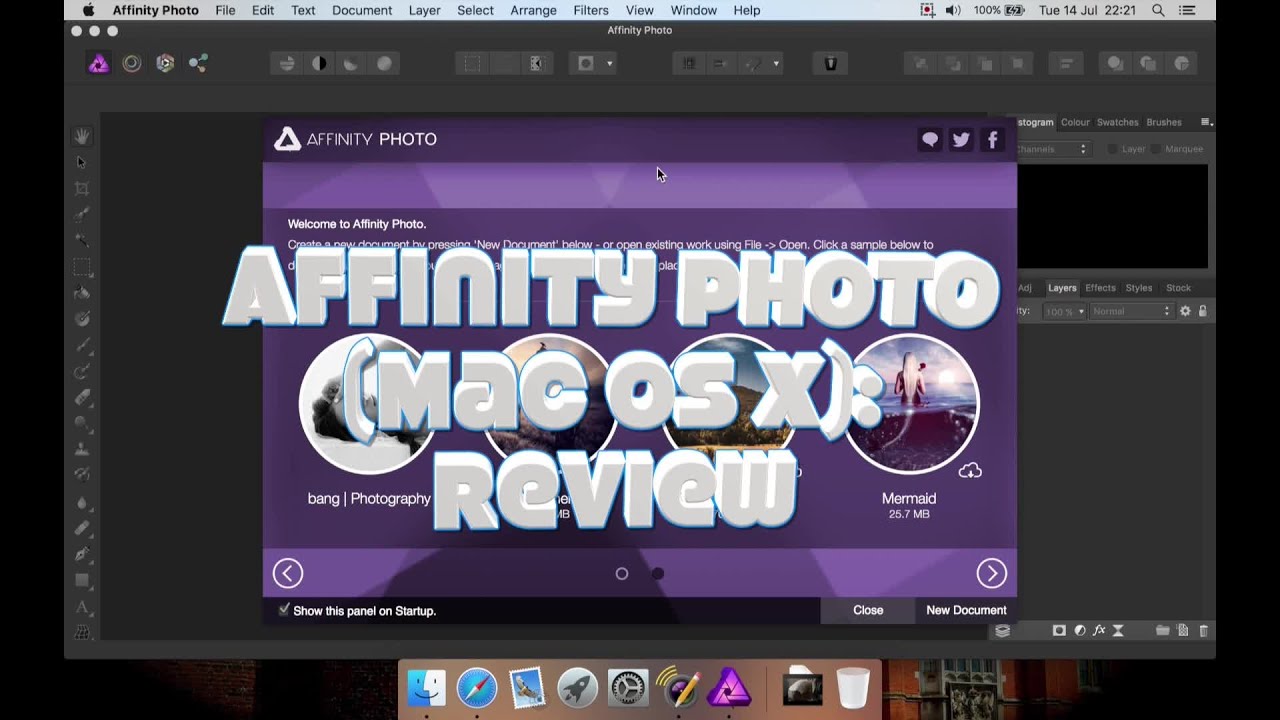
Task: Switch to the Styles tab
Action: [x=1139, y=288]
